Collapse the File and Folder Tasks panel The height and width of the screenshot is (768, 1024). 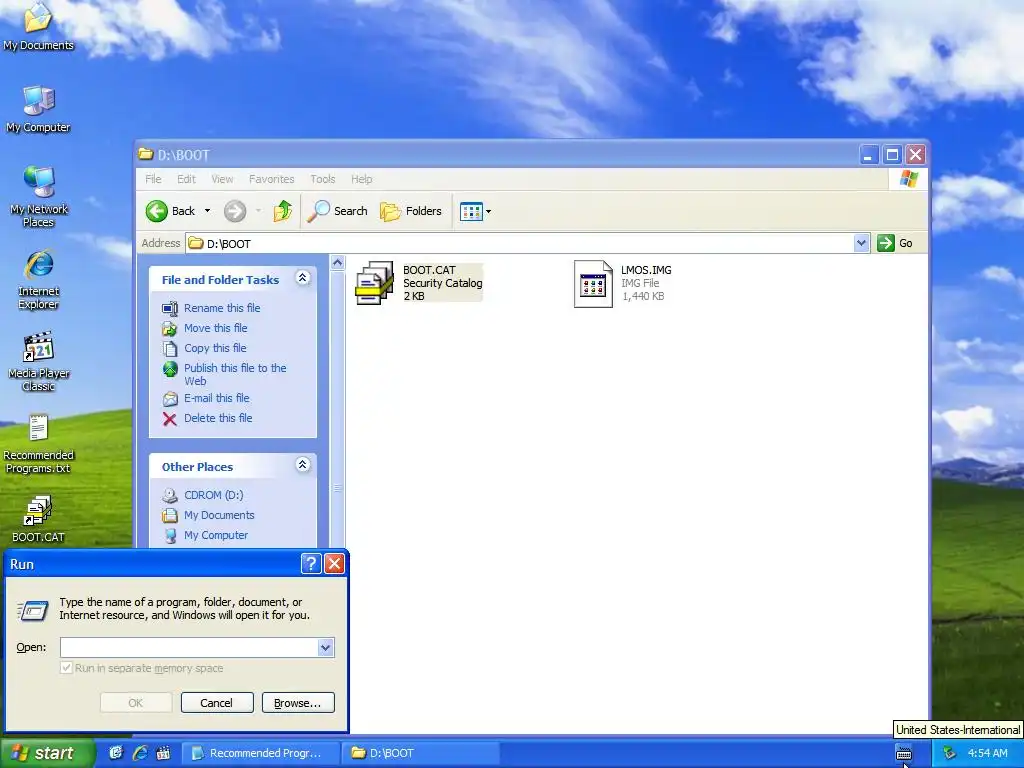point(302,278)
